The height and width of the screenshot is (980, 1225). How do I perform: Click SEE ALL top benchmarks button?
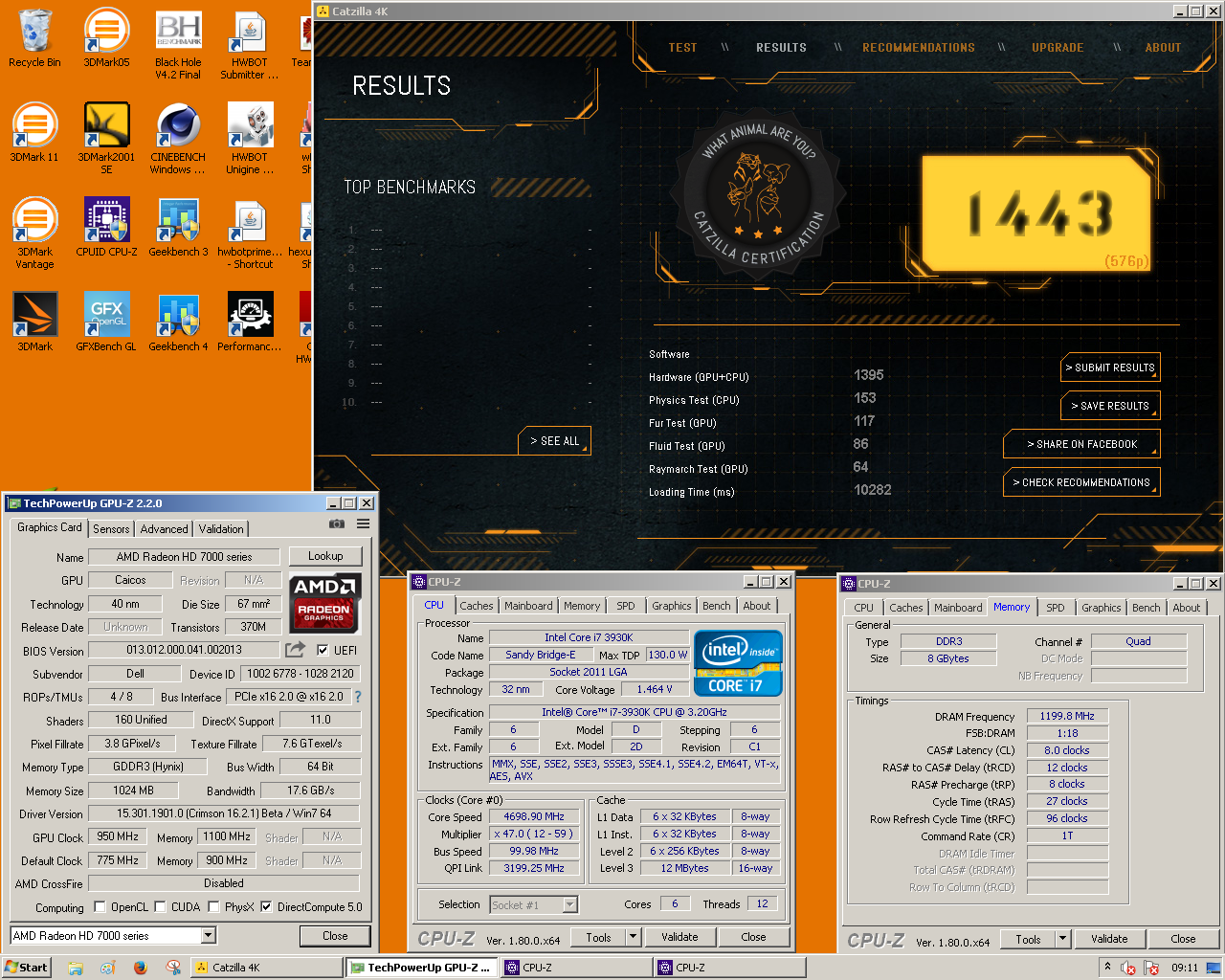point(555,441)
